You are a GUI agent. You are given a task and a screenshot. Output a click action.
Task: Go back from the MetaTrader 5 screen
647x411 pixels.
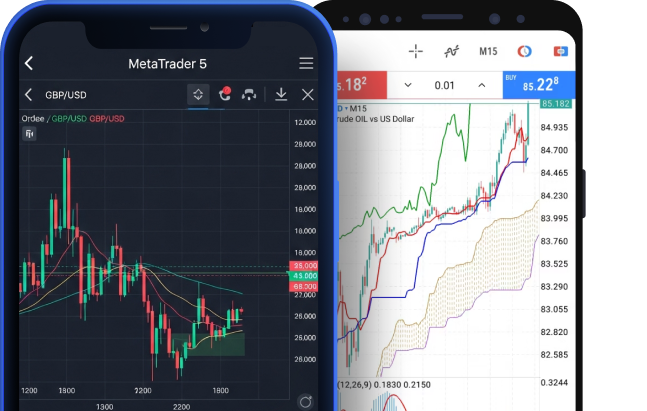[28, 64]
